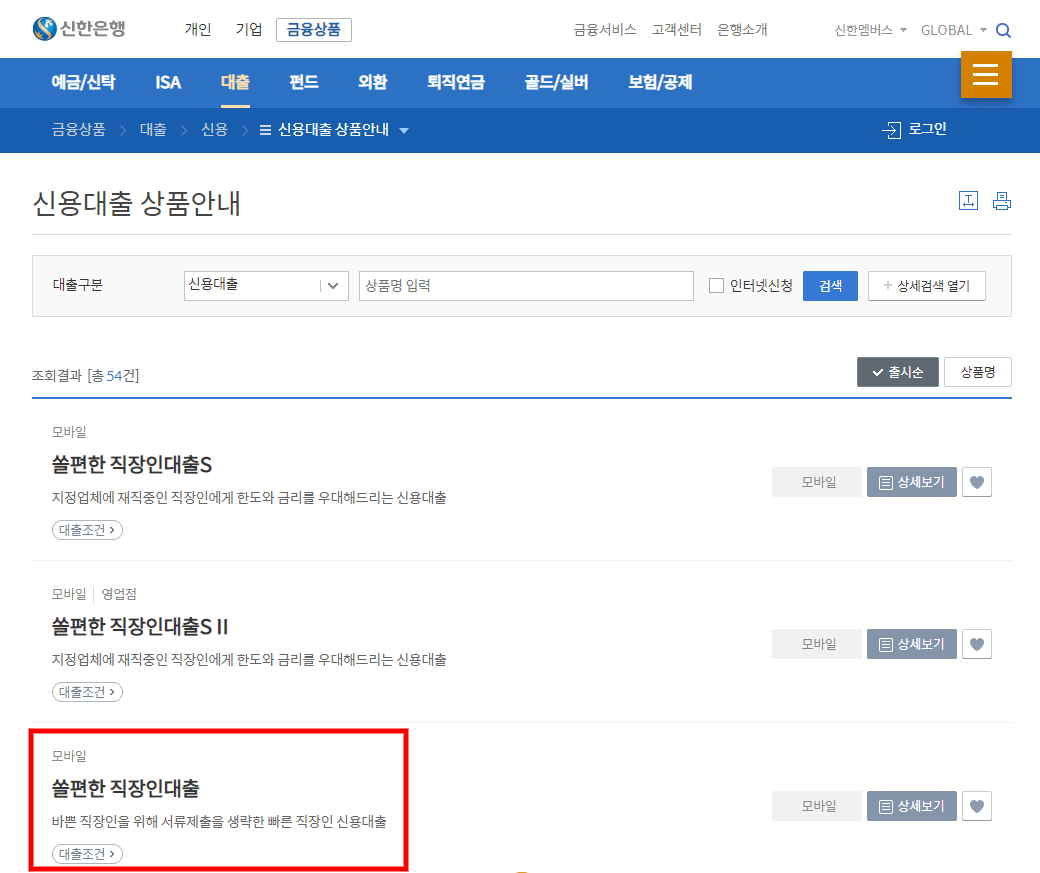Click the Shinhan Bank logo
Screen dimensions: 1040x873
point(79,29)
